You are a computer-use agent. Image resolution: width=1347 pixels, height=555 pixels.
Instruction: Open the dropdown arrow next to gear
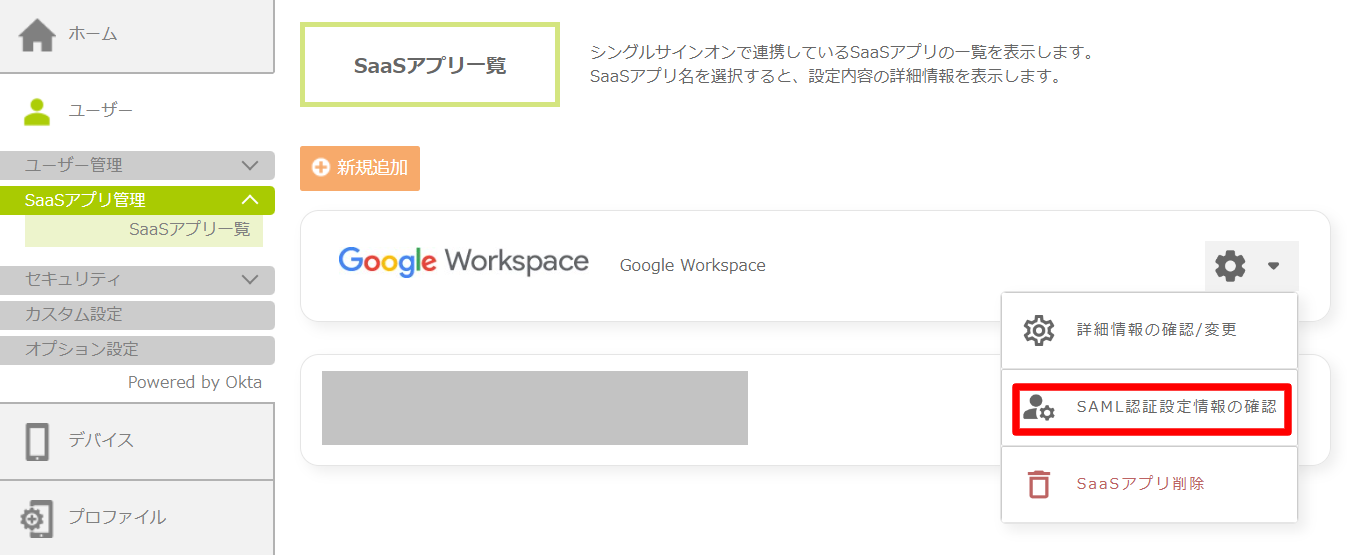(x=1273, y=266)
